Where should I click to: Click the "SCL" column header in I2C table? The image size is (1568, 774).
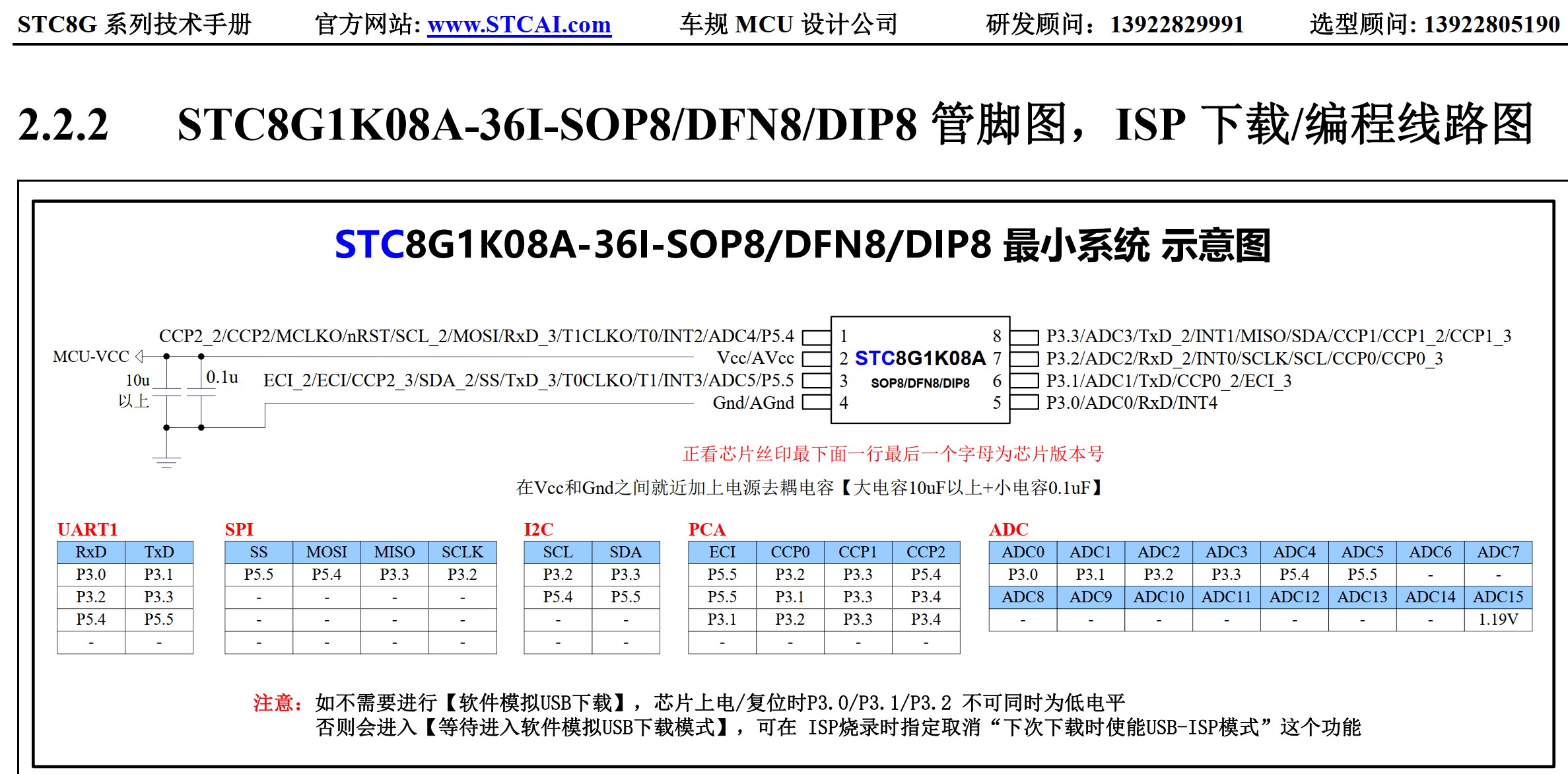558,552
